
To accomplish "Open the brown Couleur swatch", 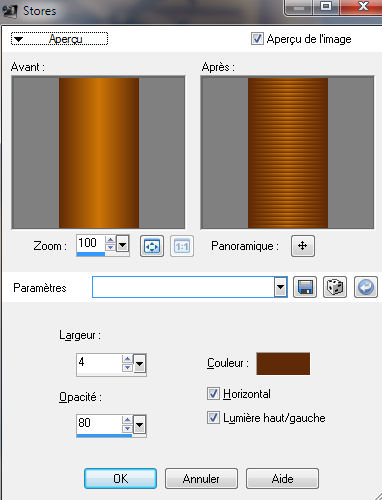I will [283, 364].
